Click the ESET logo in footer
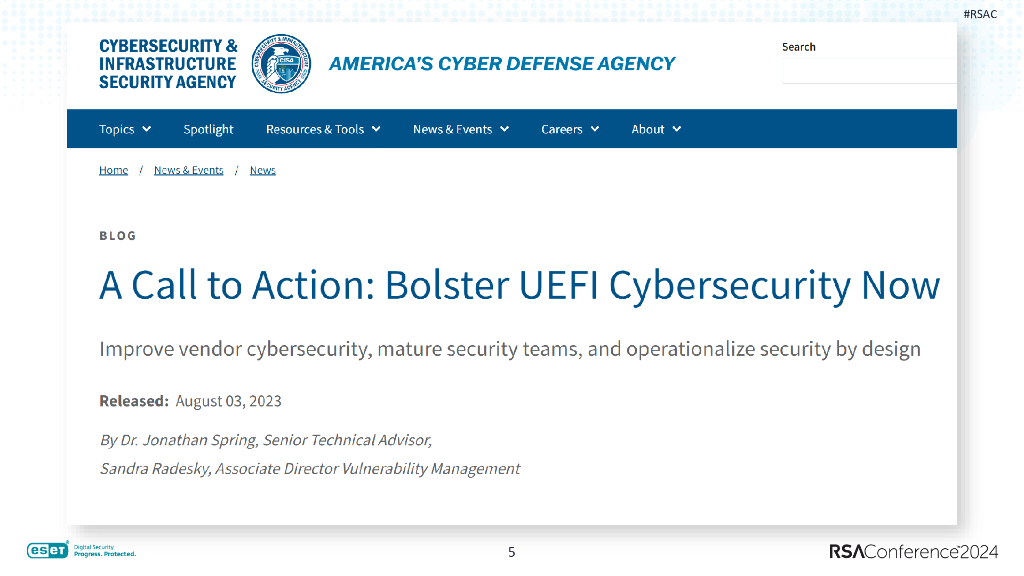Image resolution: width=1024 pixels, height=576 pixels. click(x=47, y=550)
